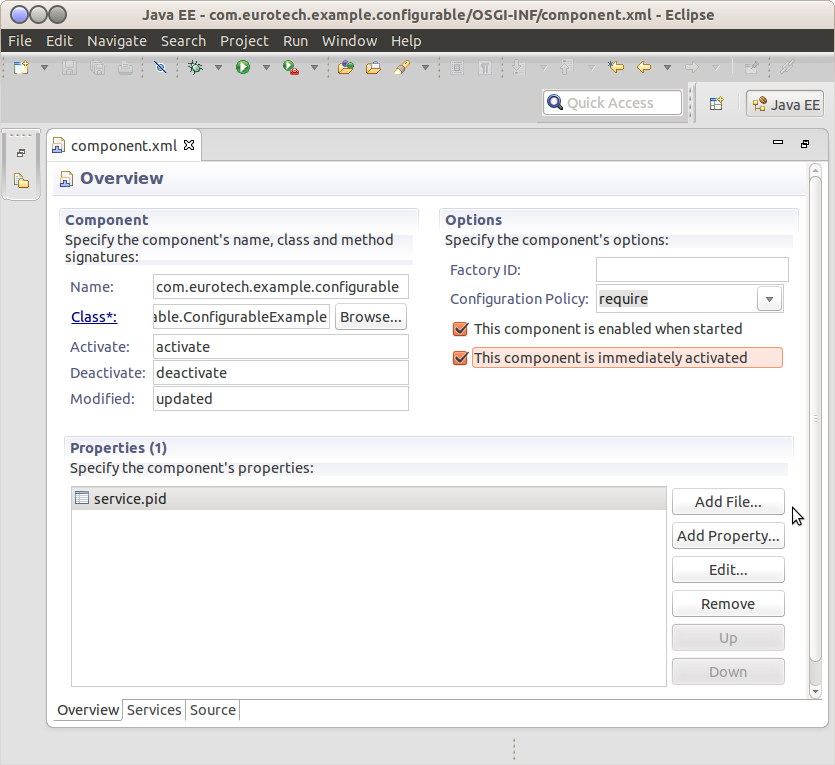The image size is (835, 765).
Task: Open the Help menu
Action: pyautogui.click(x=406, y=41)
